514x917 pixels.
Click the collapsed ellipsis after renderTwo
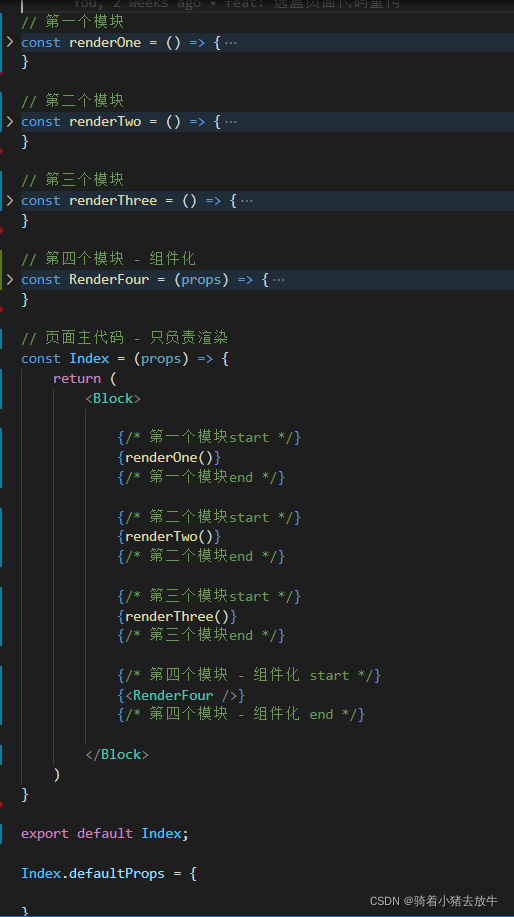(x=231, y=122)
